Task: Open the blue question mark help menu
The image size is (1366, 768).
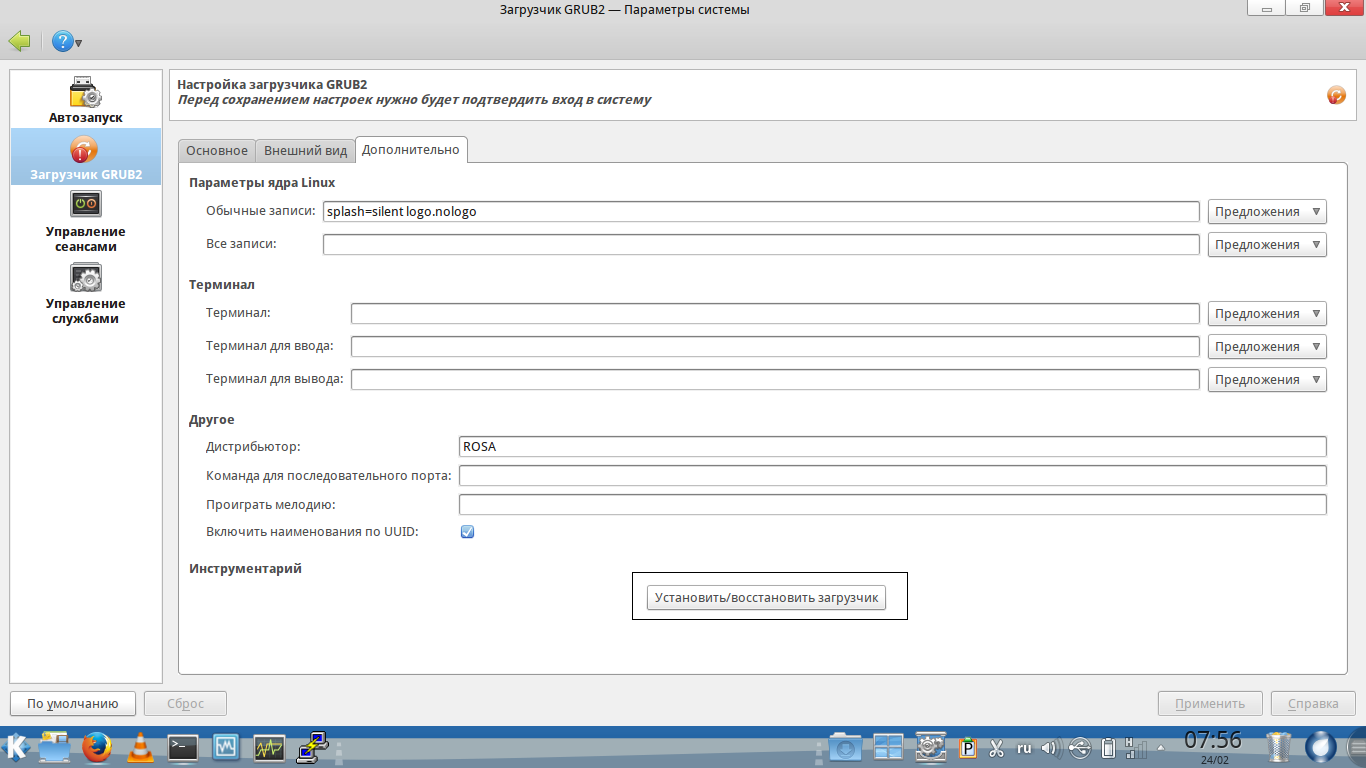Action: click(x=66, y=42)
